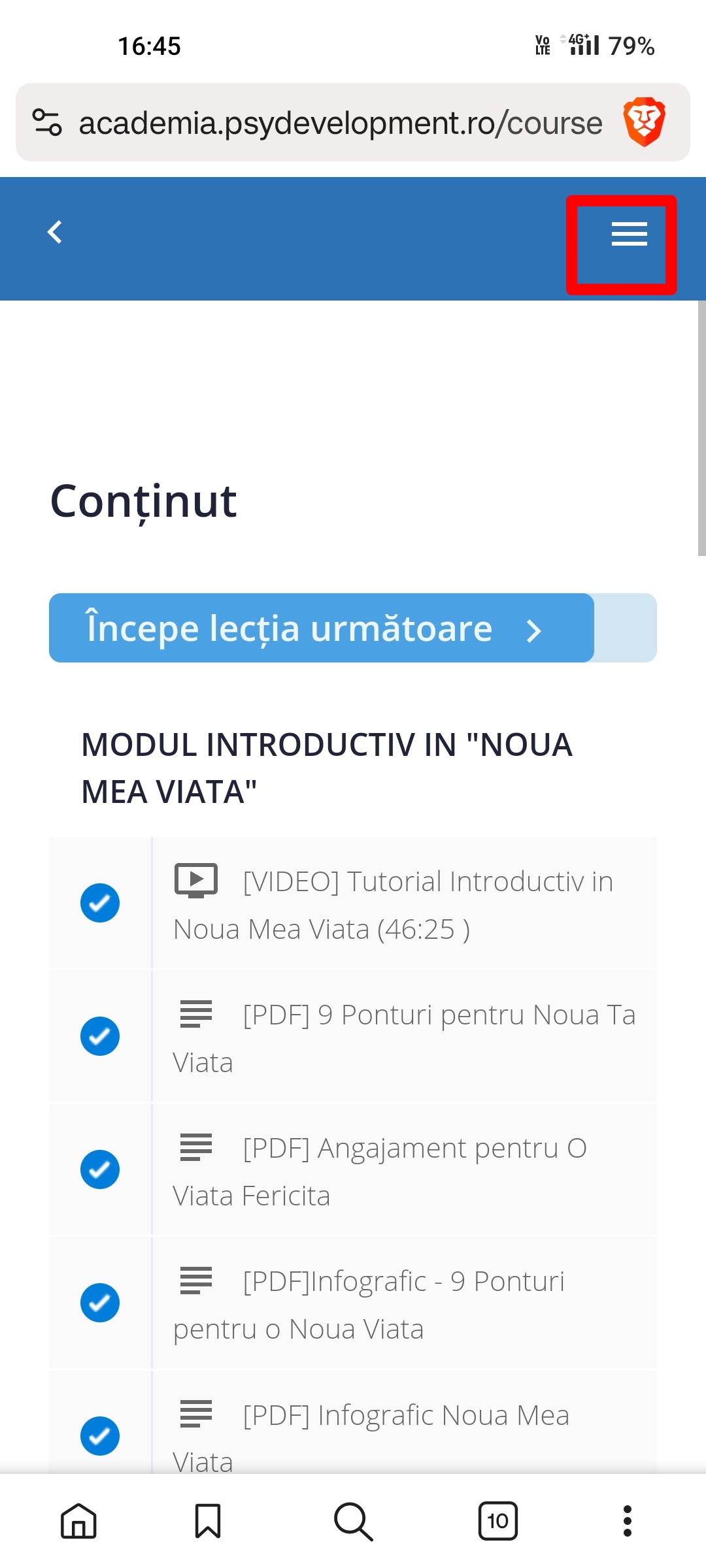Start next lesson with Începe lecția următoare
This screenshot has width=706, height=1568.
pyautogui.click(x=322, y=628)
